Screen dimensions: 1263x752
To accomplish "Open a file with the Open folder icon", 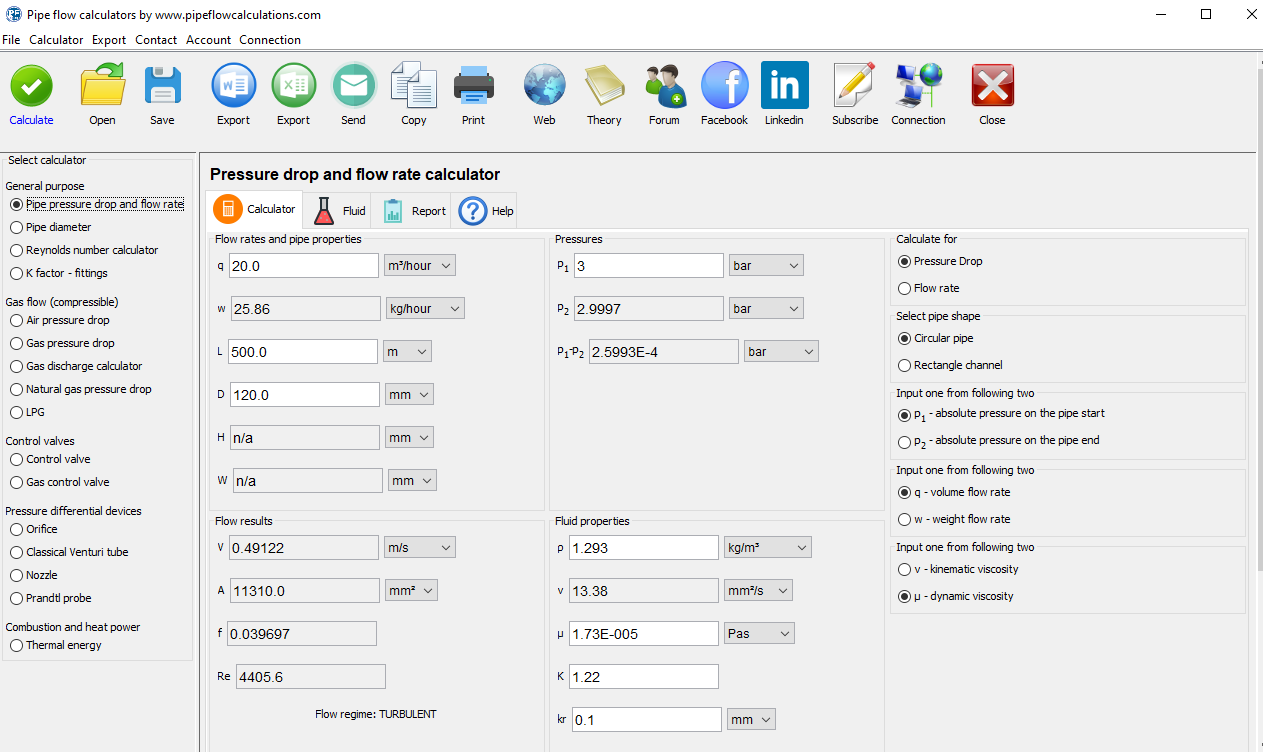I will point(102,87).
